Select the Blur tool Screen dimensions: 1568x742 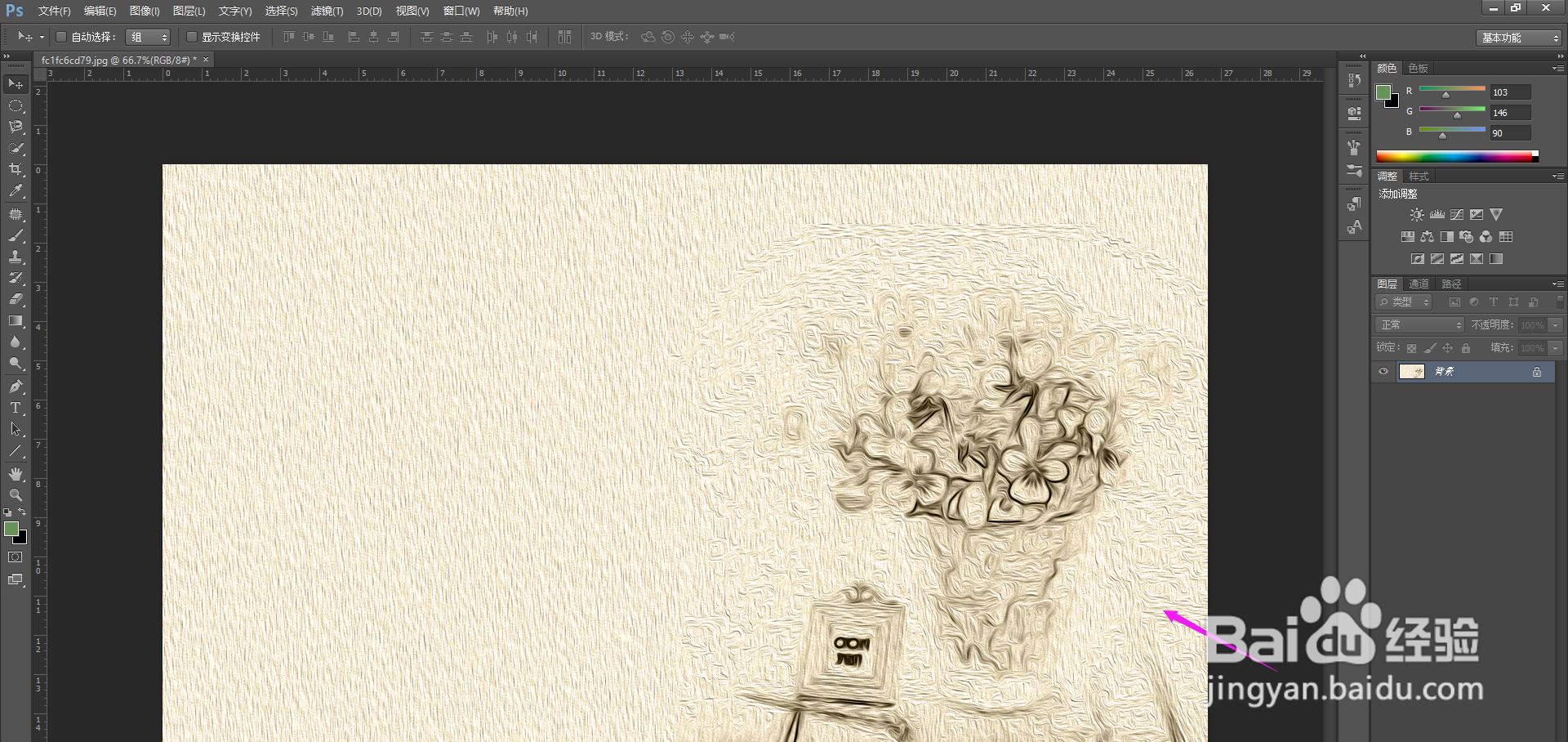16,342
